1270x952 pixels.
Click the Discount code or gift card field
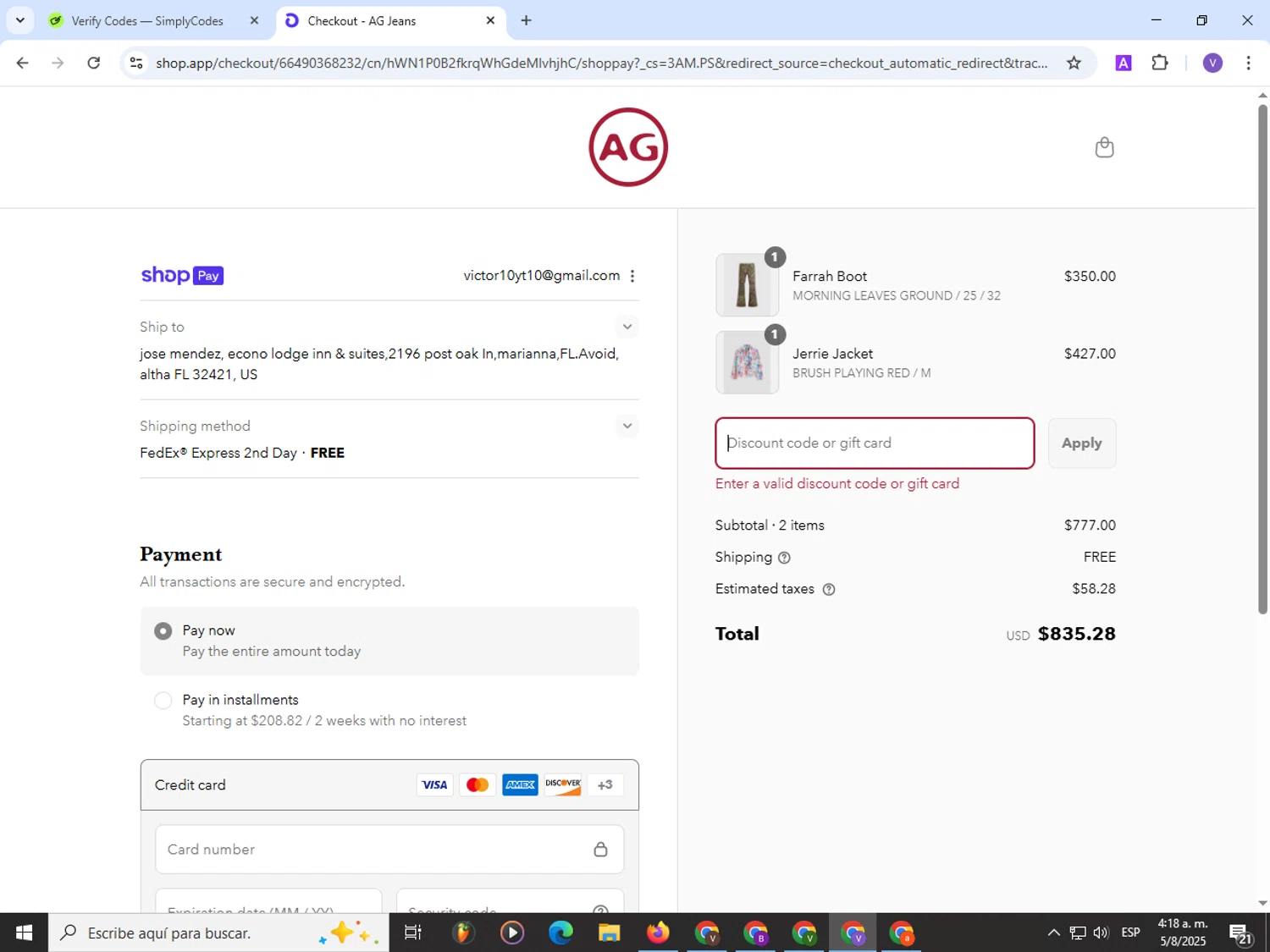875,443
